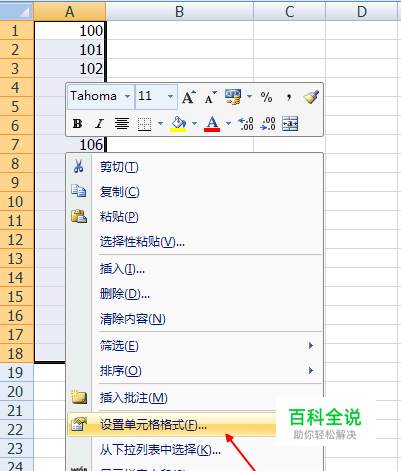The image size is (401, 471).
Task: Apply bottom border icon
Action: [x=144, y=124]
